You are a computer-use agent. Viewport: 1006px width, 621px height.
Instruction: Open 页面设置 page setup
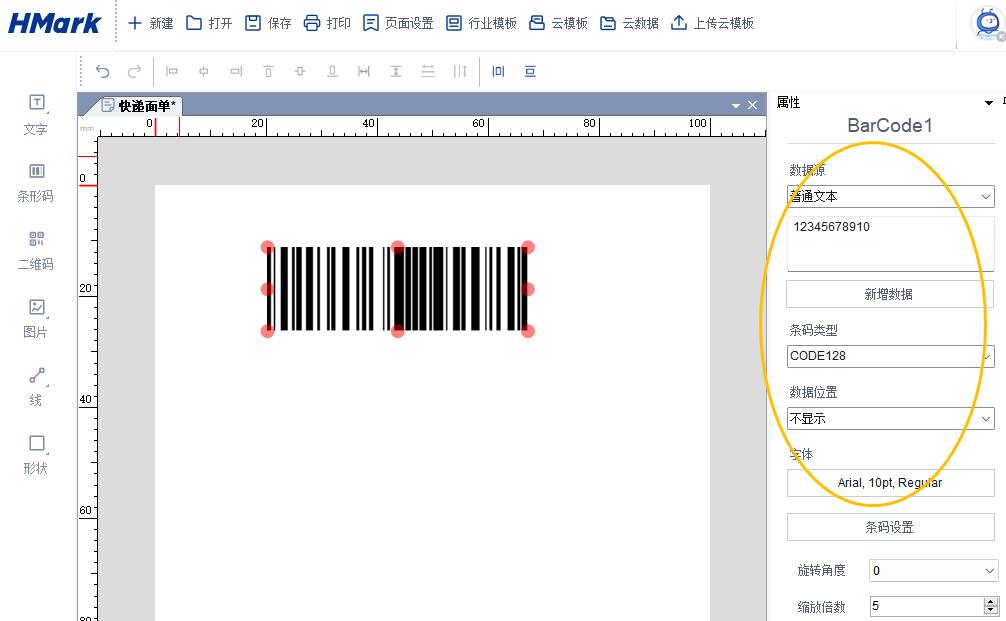398,23
